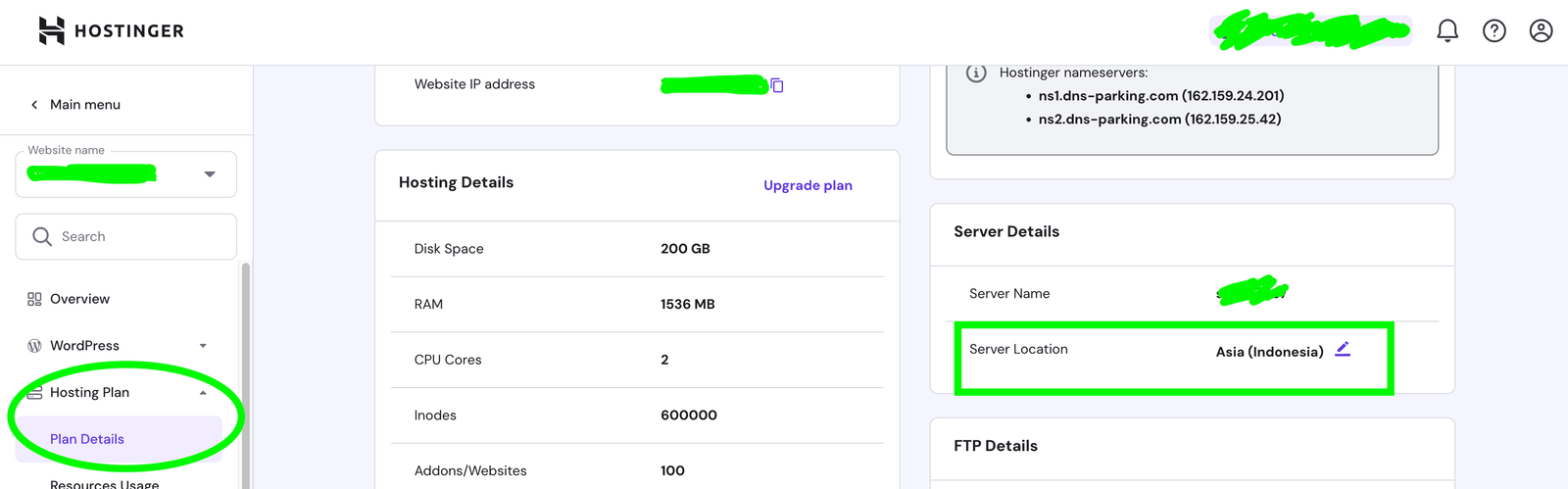Open Plan Details page
The height and width of the screenshot is (489, 1568).
pyautogui.click(x=87, y=439)
